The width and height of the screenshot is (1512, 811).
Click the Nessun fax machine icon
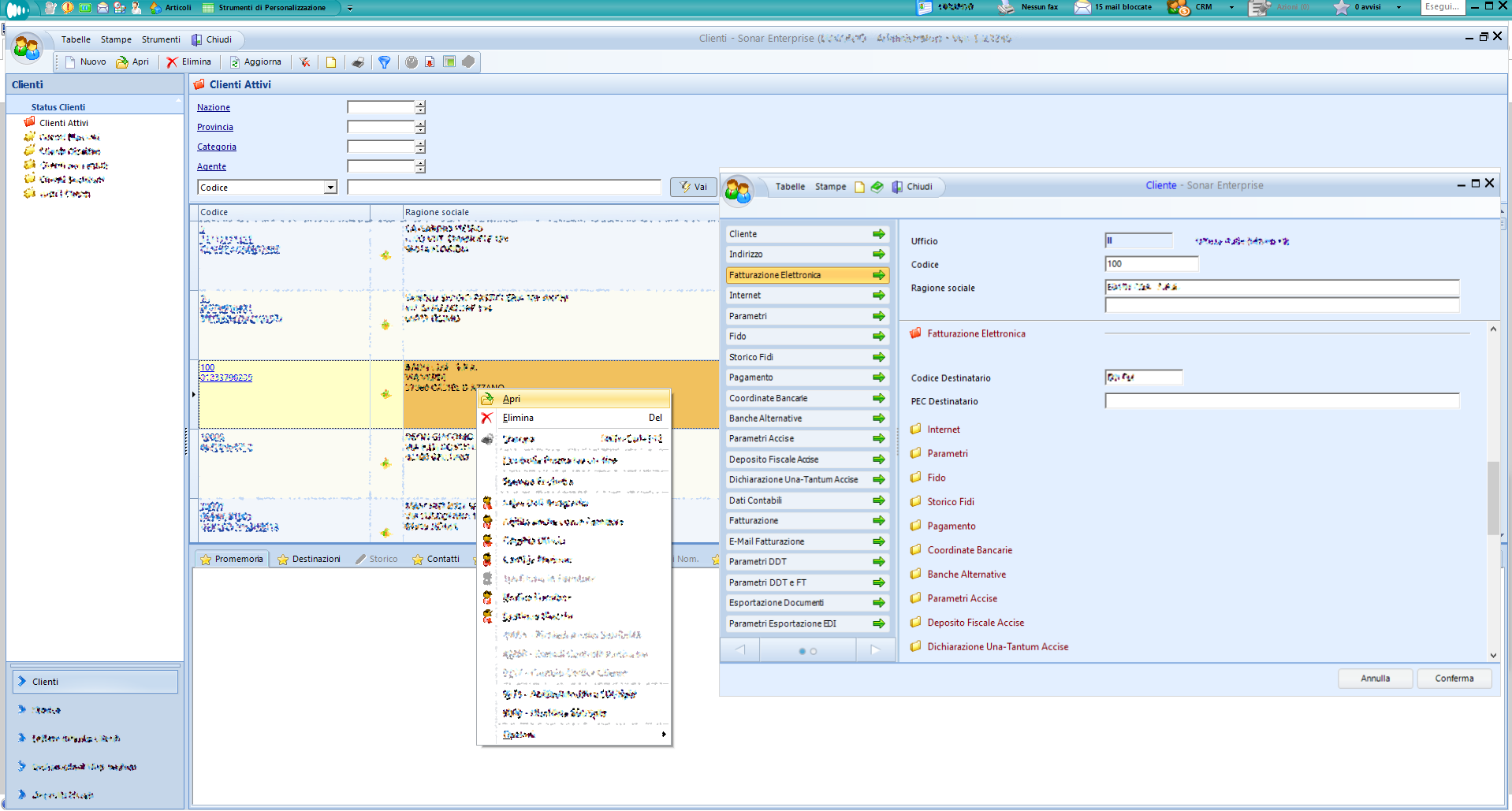coord(1006,7)
